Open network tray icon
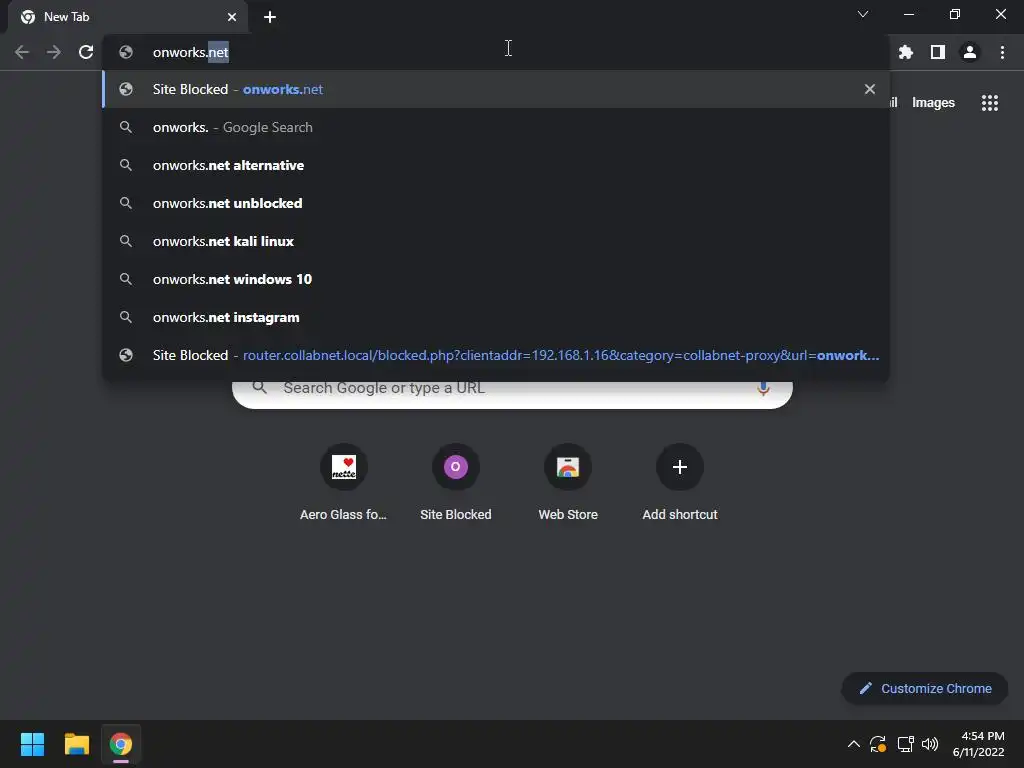Viewport: 1024px width, 768px height. tap(905, 744)
